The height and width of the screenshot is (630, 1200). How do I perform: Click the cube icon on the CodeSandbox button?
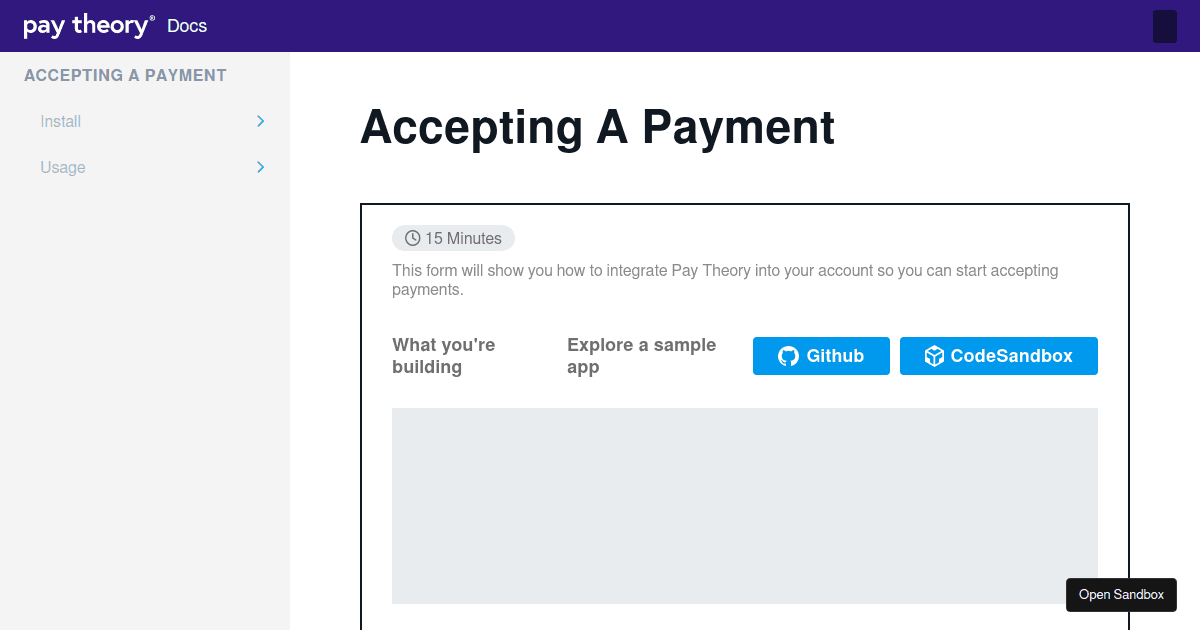point(934,356)
